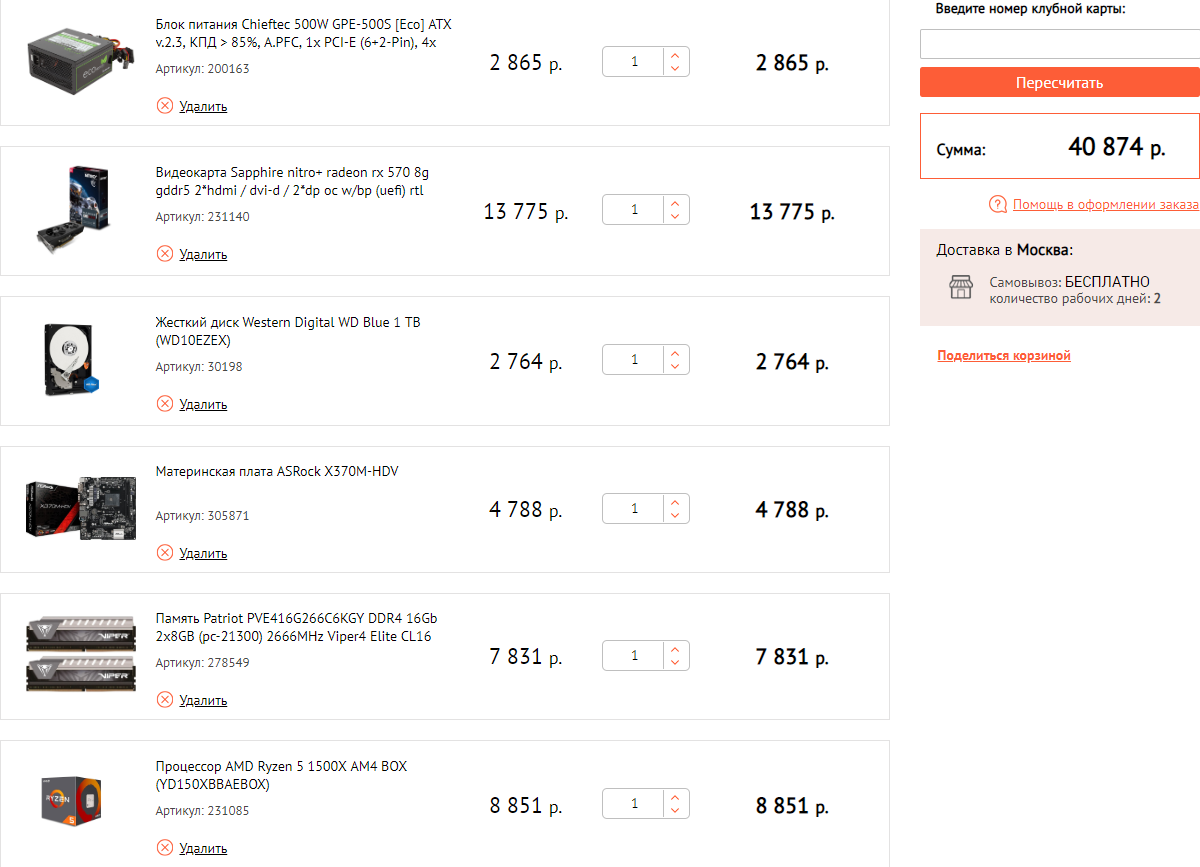The width and height of the screenshot is (1200, 867).
Task: Click the remove icon for the WD Blue hard drive
Action: [x=165, y=404]
